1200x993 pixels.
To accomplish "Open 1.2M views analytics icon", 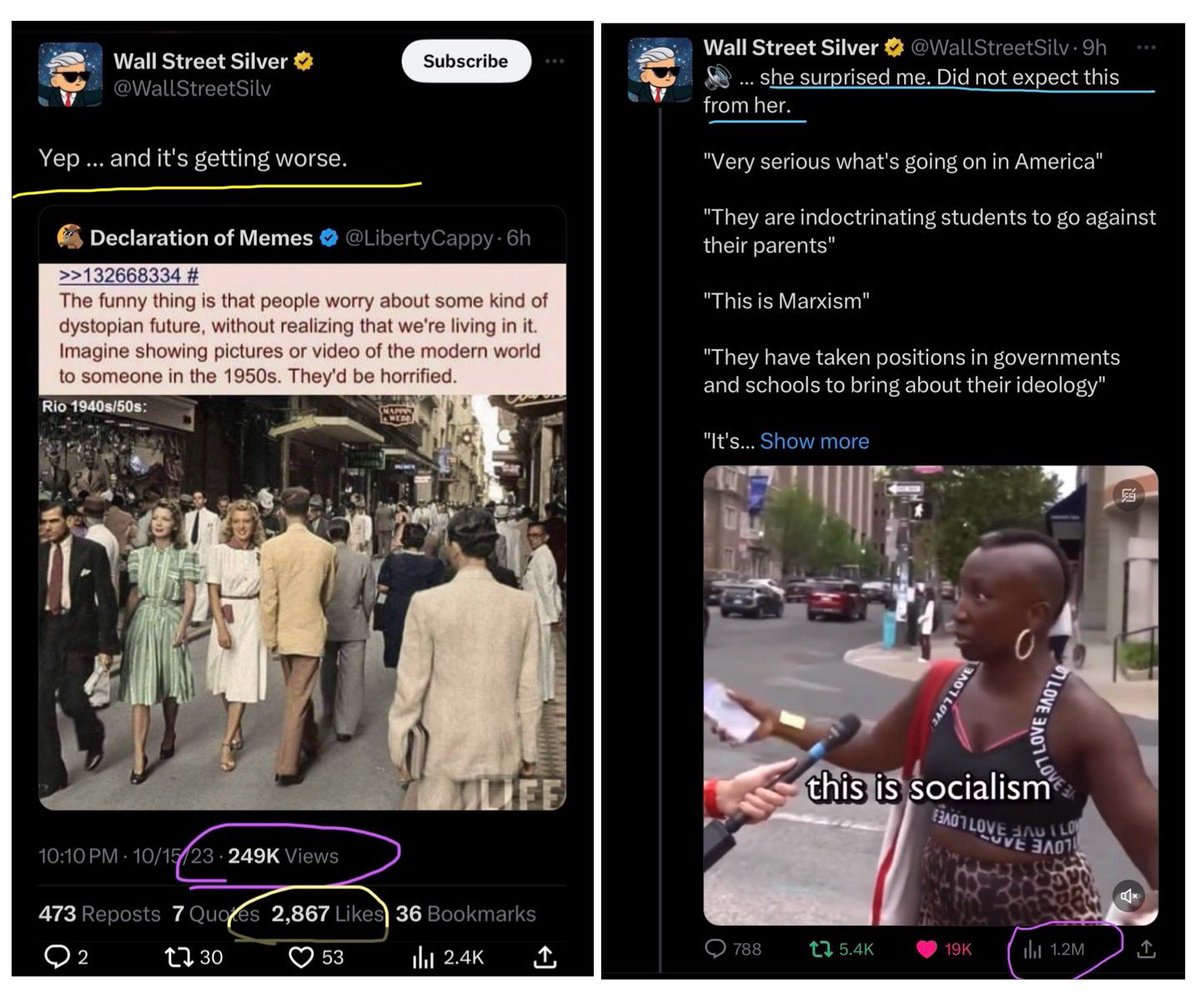I will 1031,948.
